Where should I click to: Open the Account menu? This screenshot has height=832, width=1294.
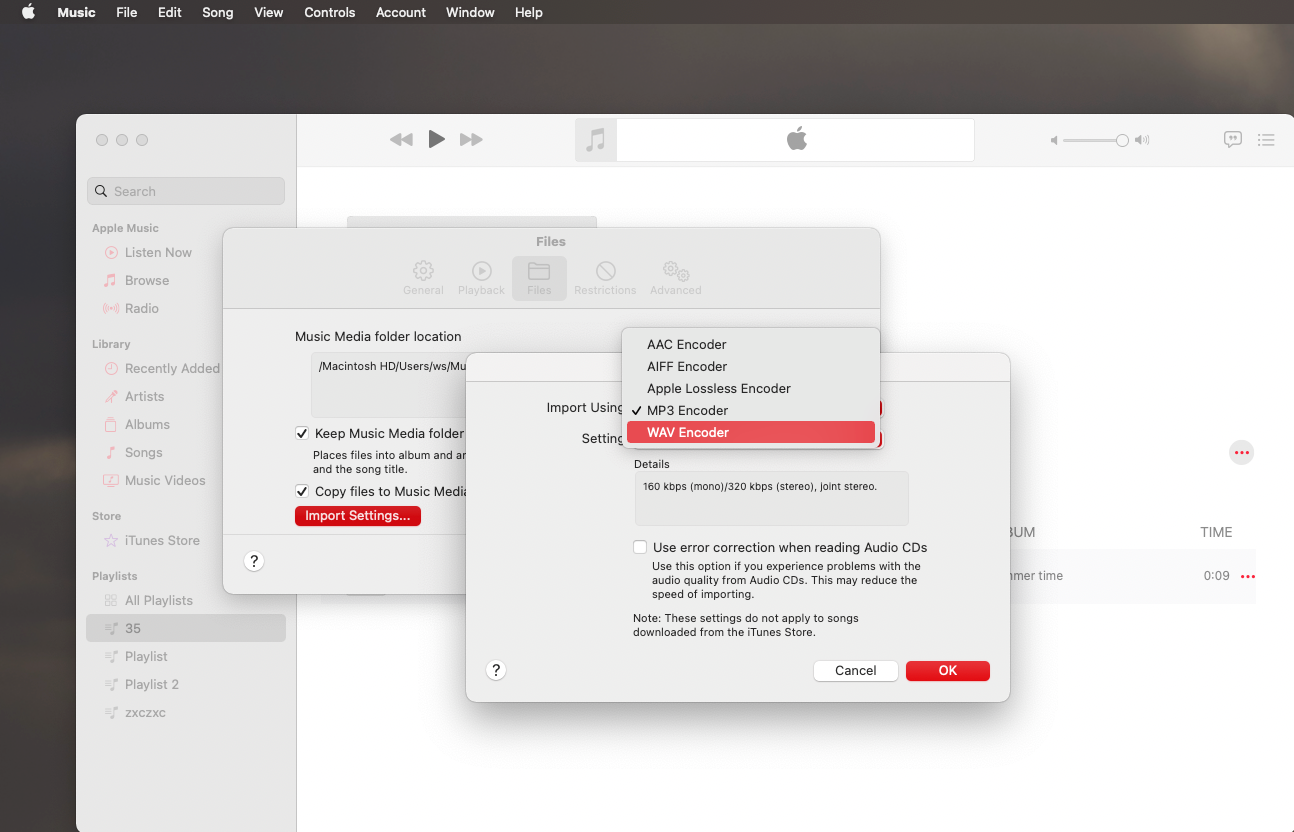pyautogui.click(x=401, y=12)
